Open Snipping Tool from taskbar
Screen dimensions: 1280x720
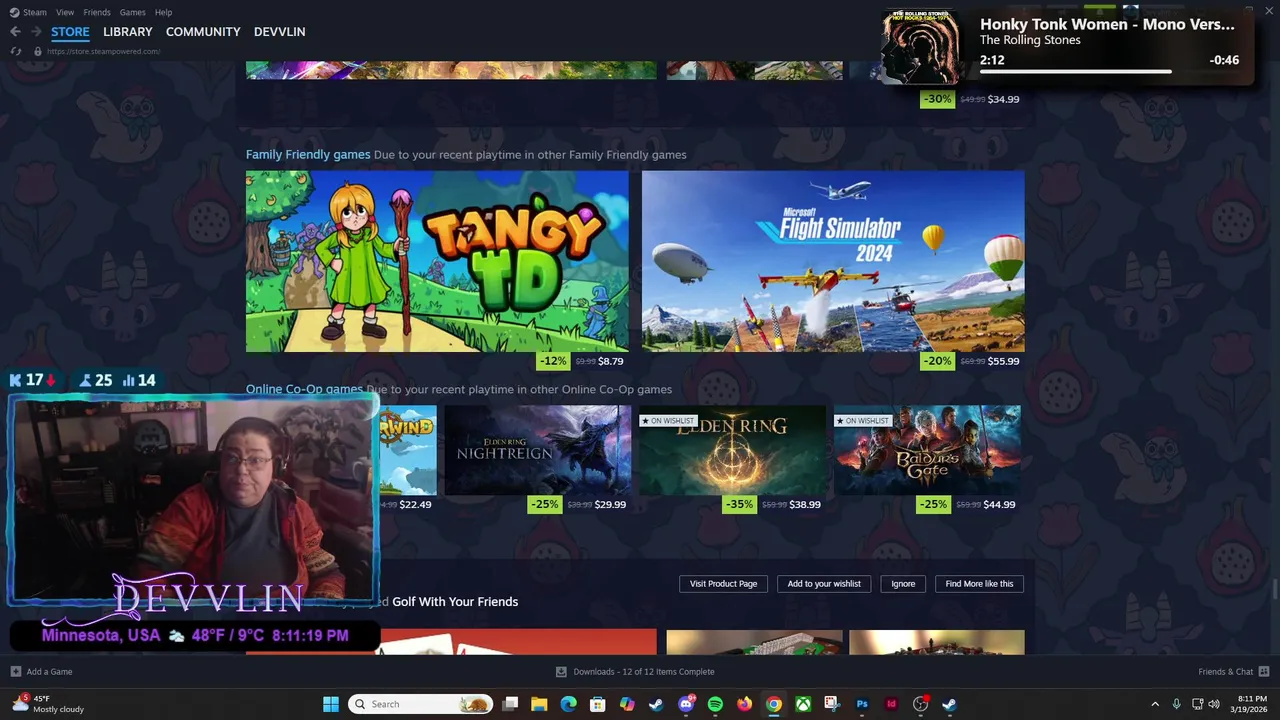832,704
